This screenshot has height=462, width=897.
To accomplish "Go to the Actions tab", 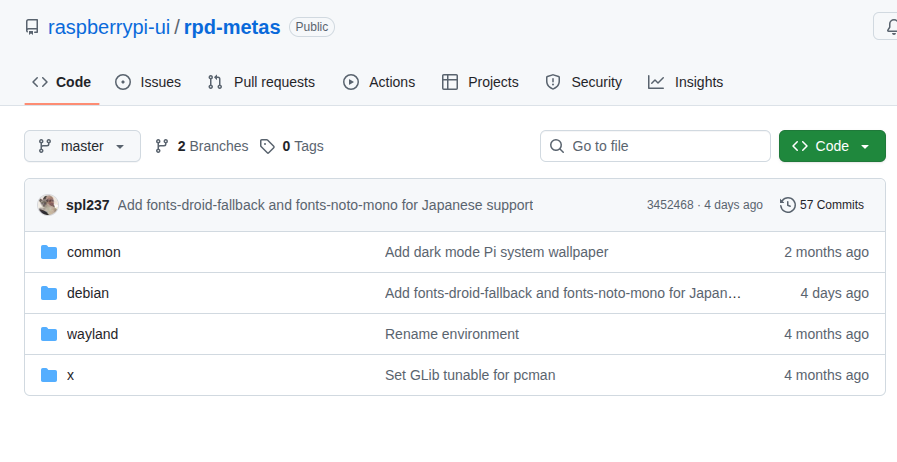I will tap(379, 82).
